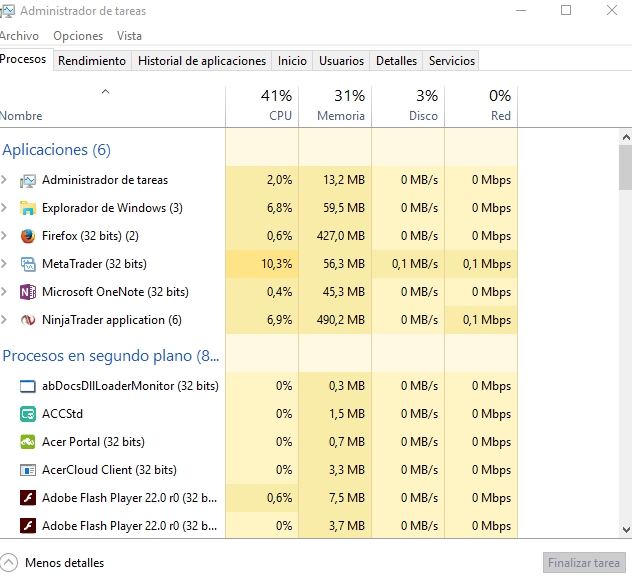The width and height of the screenshot is (632, 580).
Task: Click MetaTrader's 10,3% CPU value
Action: pos(276,264)
